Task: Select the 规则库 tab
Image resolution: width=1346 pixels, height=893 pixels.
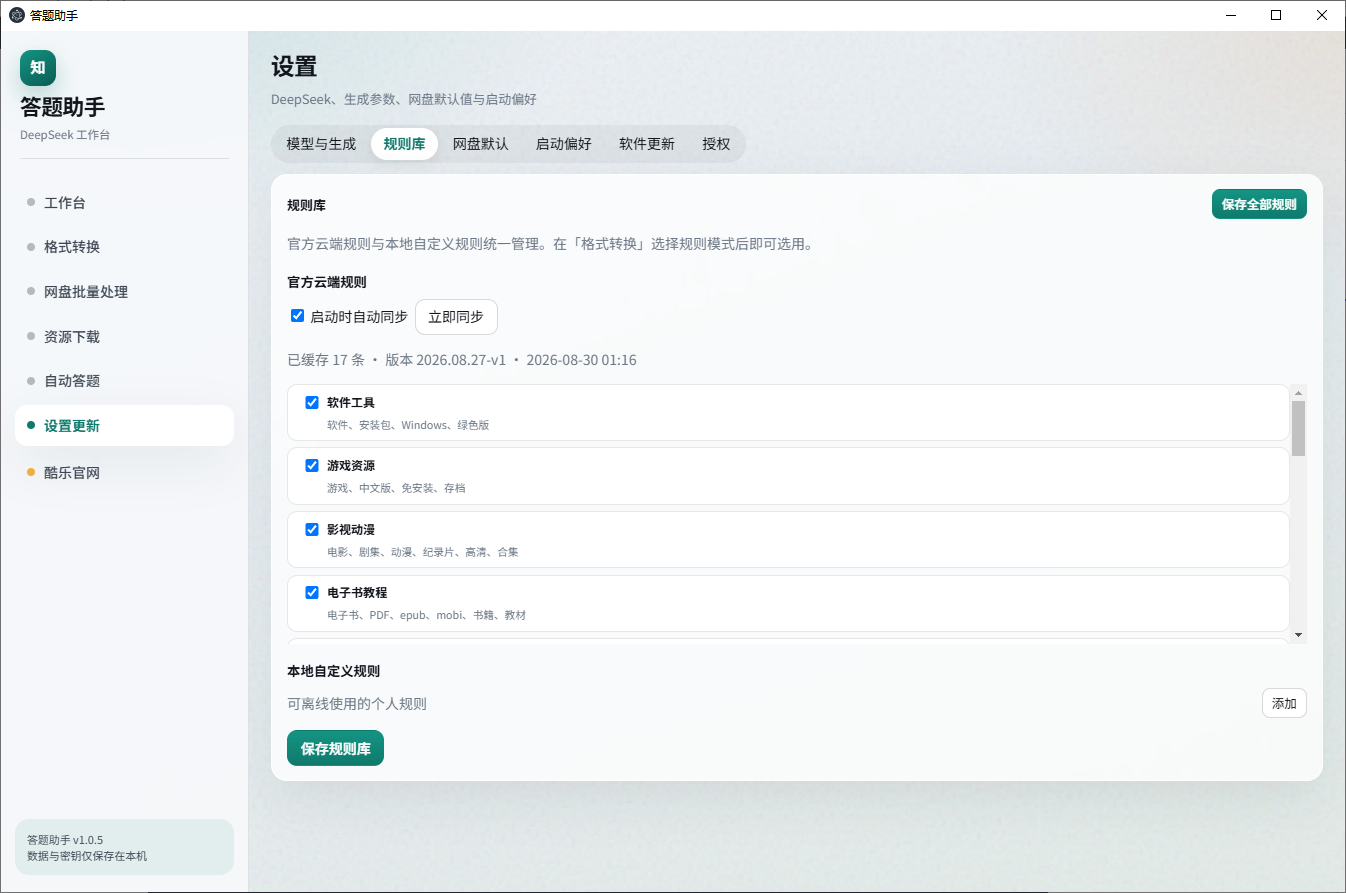Action: [x=404, y=144]
